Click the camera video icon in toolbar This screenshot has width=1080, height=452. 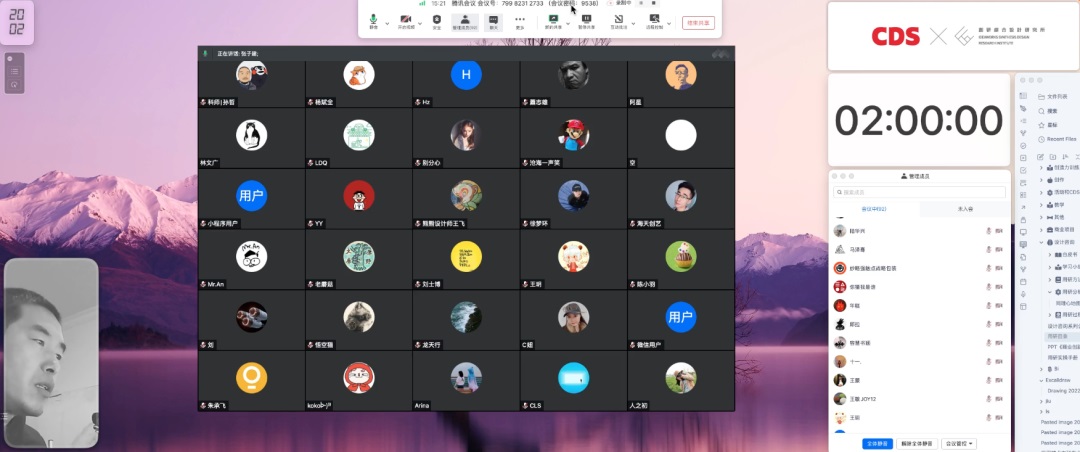tap(405, 20)
